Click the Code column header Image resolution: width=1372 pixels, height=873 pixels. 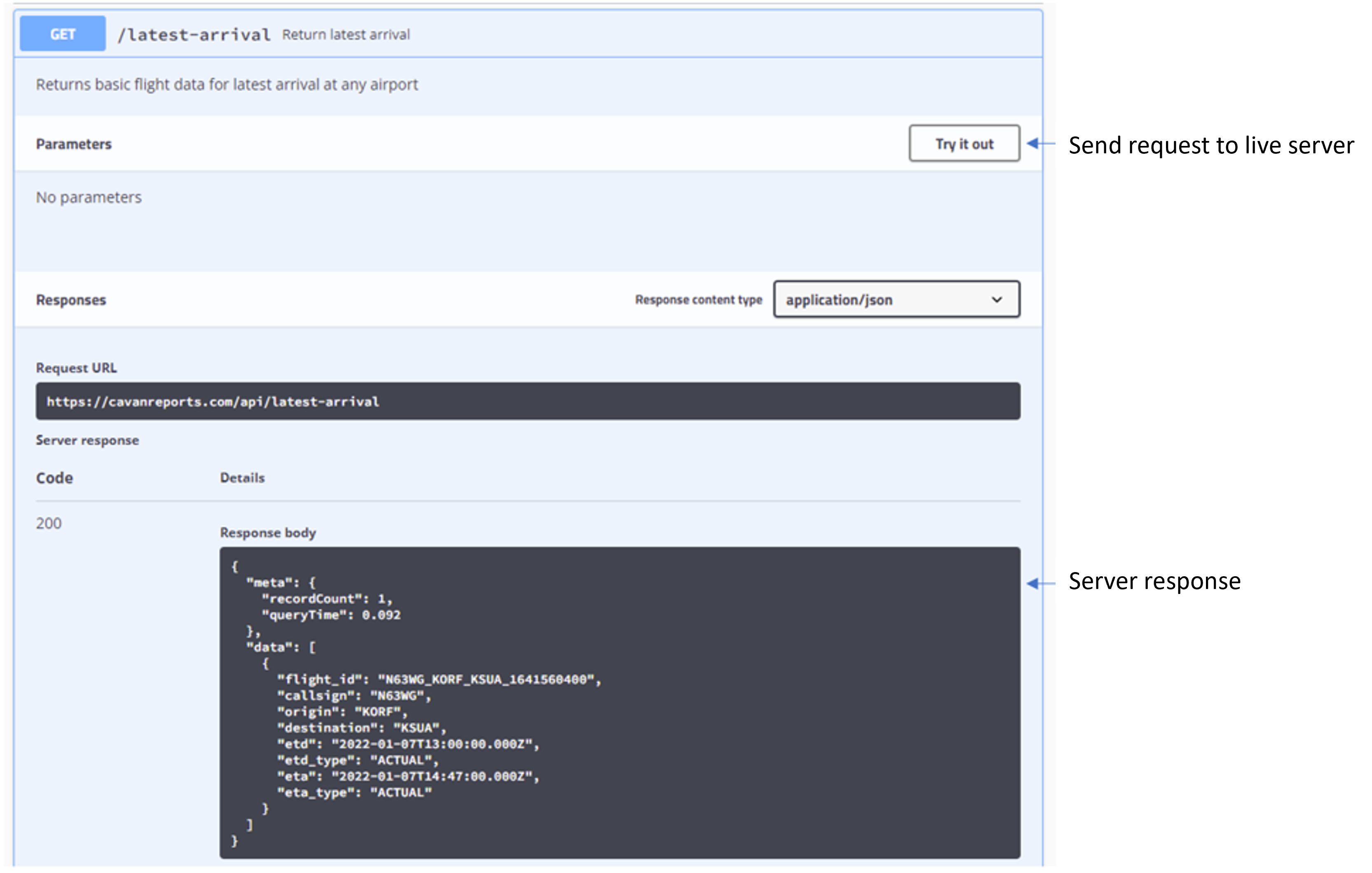(55, 478)
